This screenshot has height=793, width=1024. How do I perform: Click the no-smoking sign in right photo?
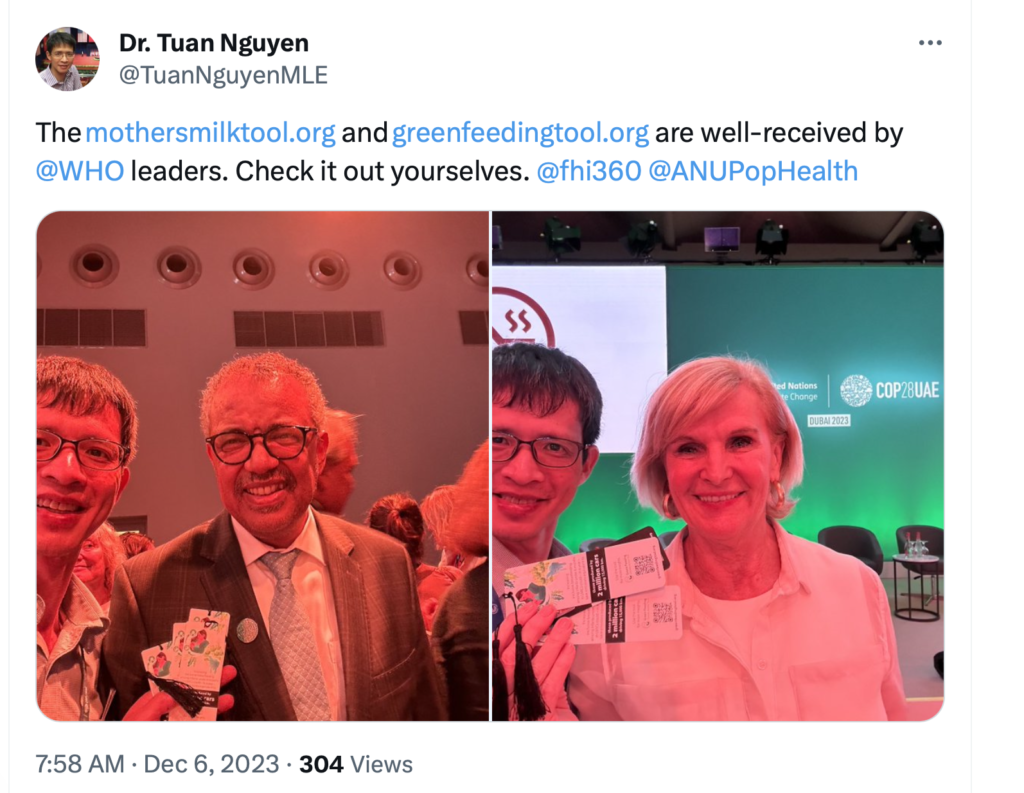pos(522,319)
